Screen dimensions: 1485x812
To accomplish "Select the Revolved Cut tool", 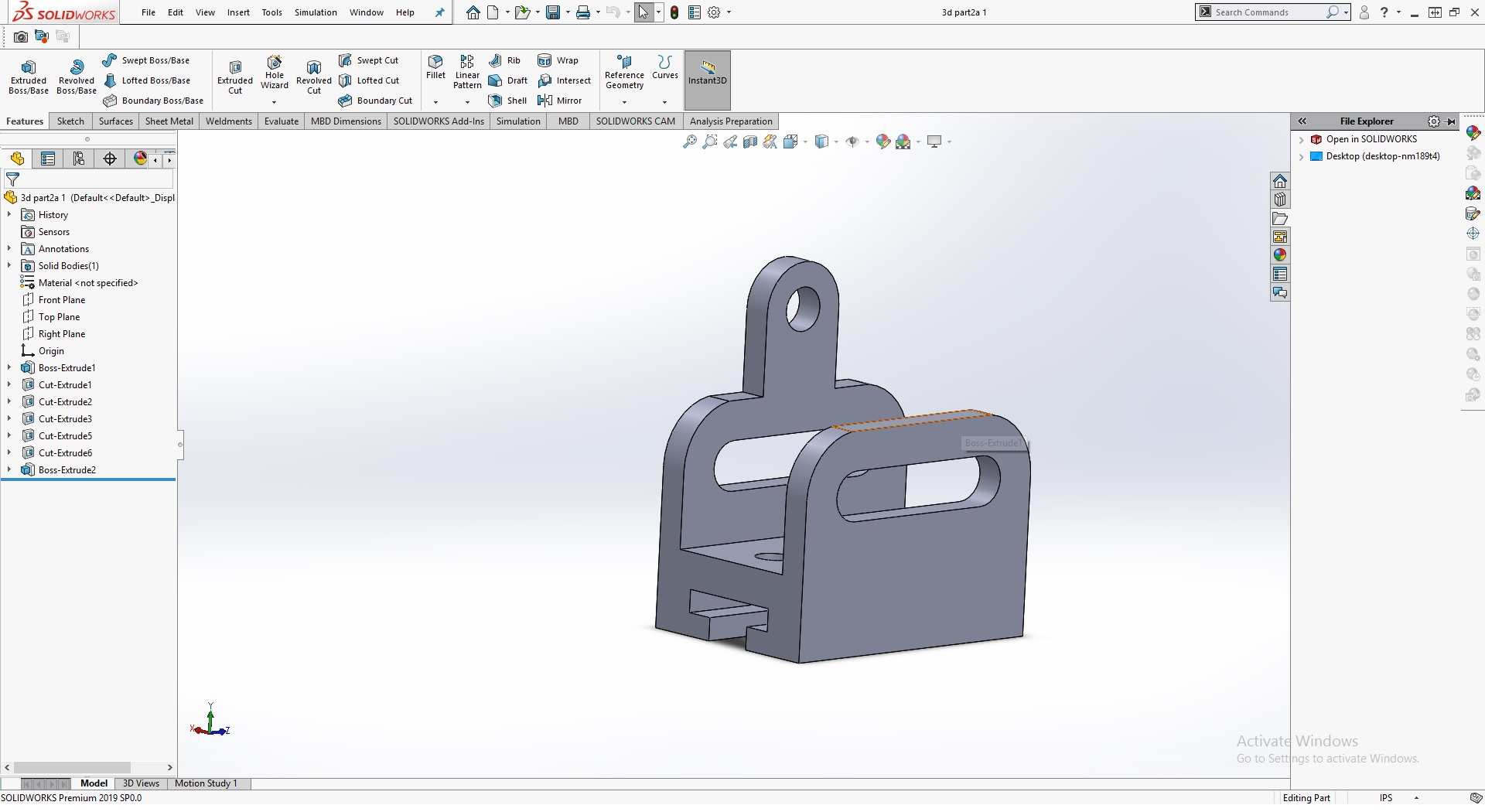I will (313, 76).
